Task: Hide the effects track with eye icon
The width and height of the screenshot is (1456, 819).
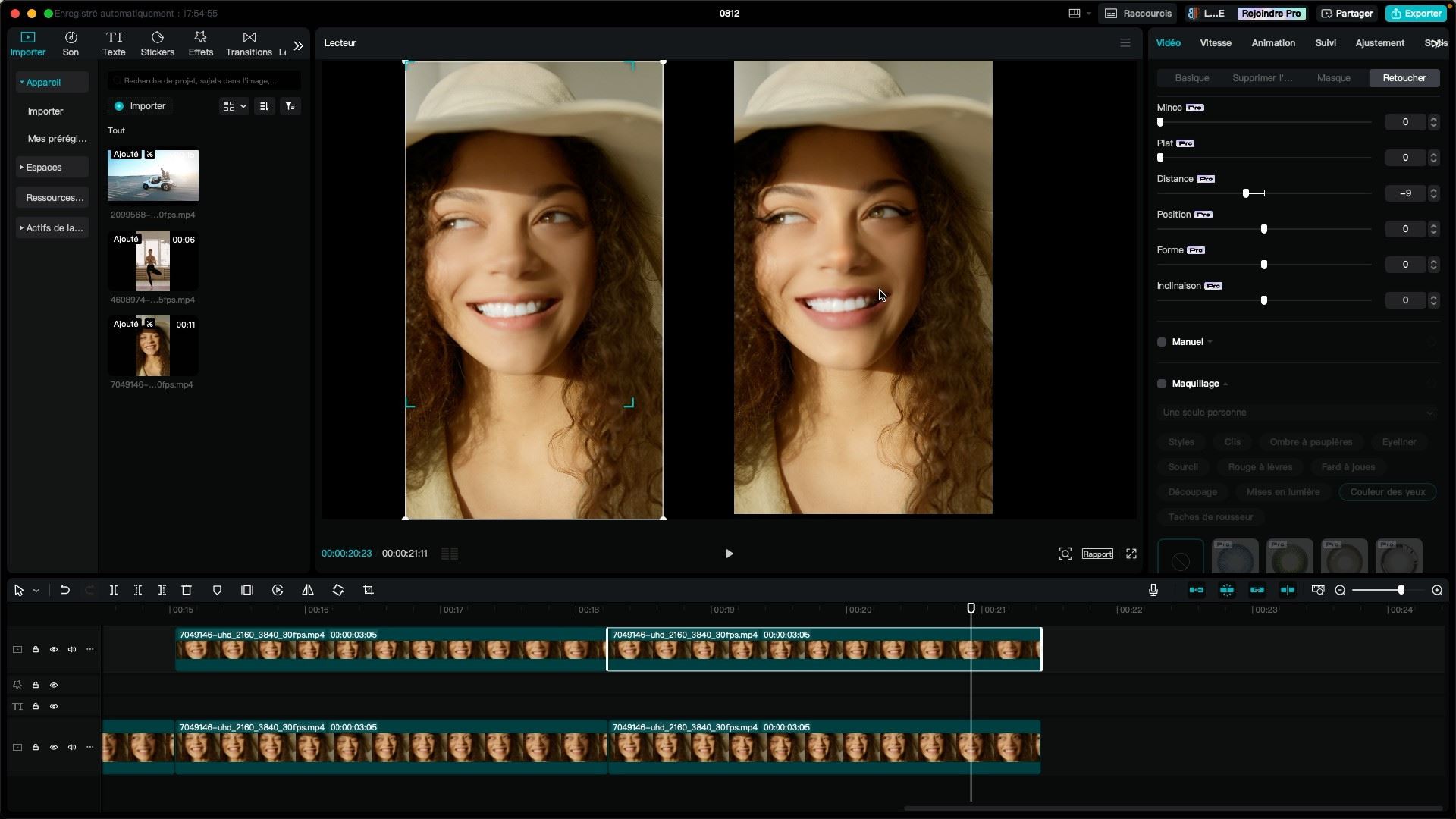Action: [54, 686]
